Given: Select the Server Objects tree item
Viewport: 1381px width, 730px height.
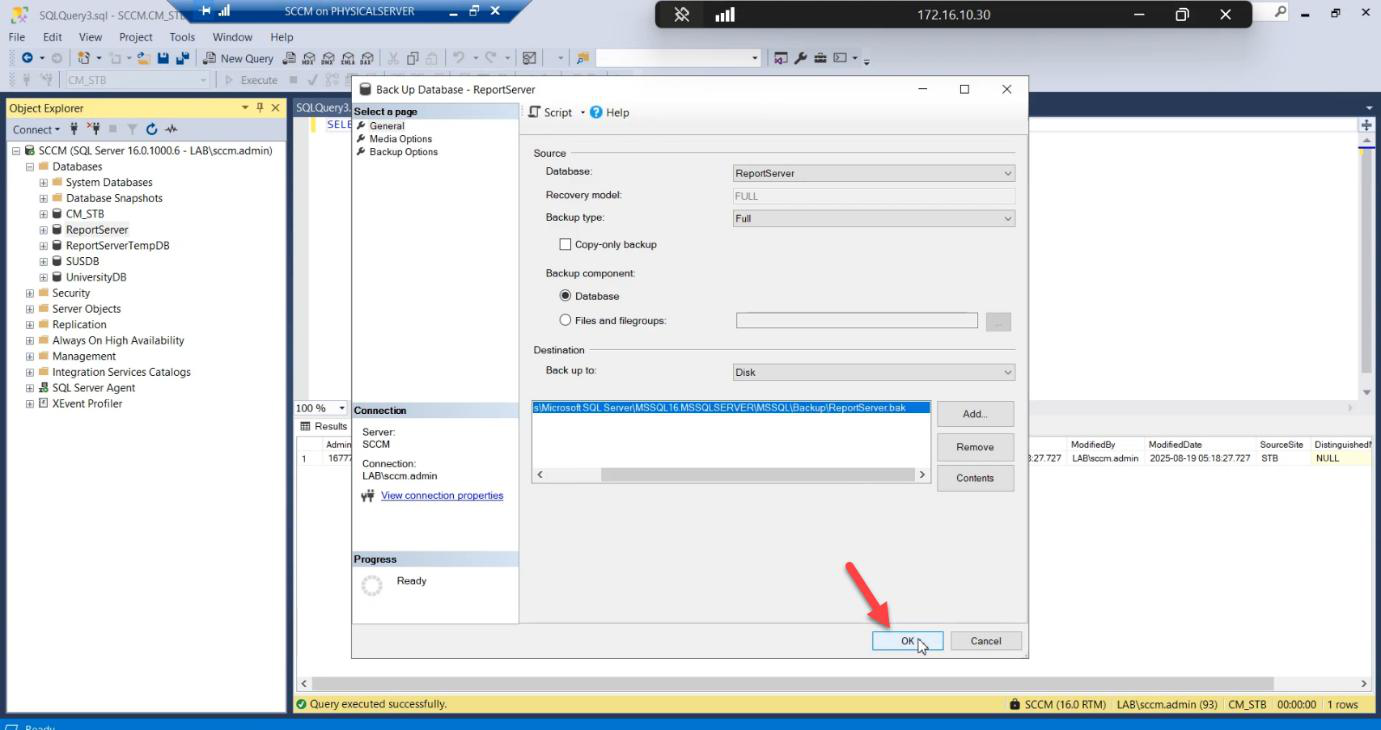Looking at the screenshot, I should (x=87, y=309).
